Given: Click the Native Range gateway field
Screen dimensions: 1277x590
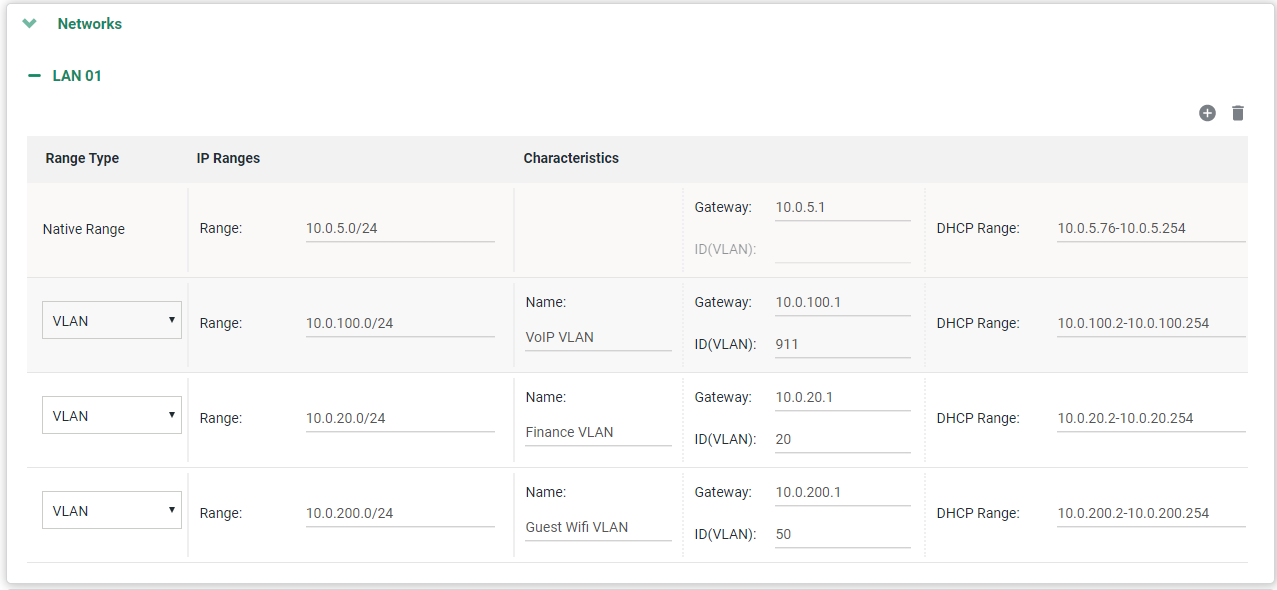Looking at the screenshot, I should pos(842,208).
